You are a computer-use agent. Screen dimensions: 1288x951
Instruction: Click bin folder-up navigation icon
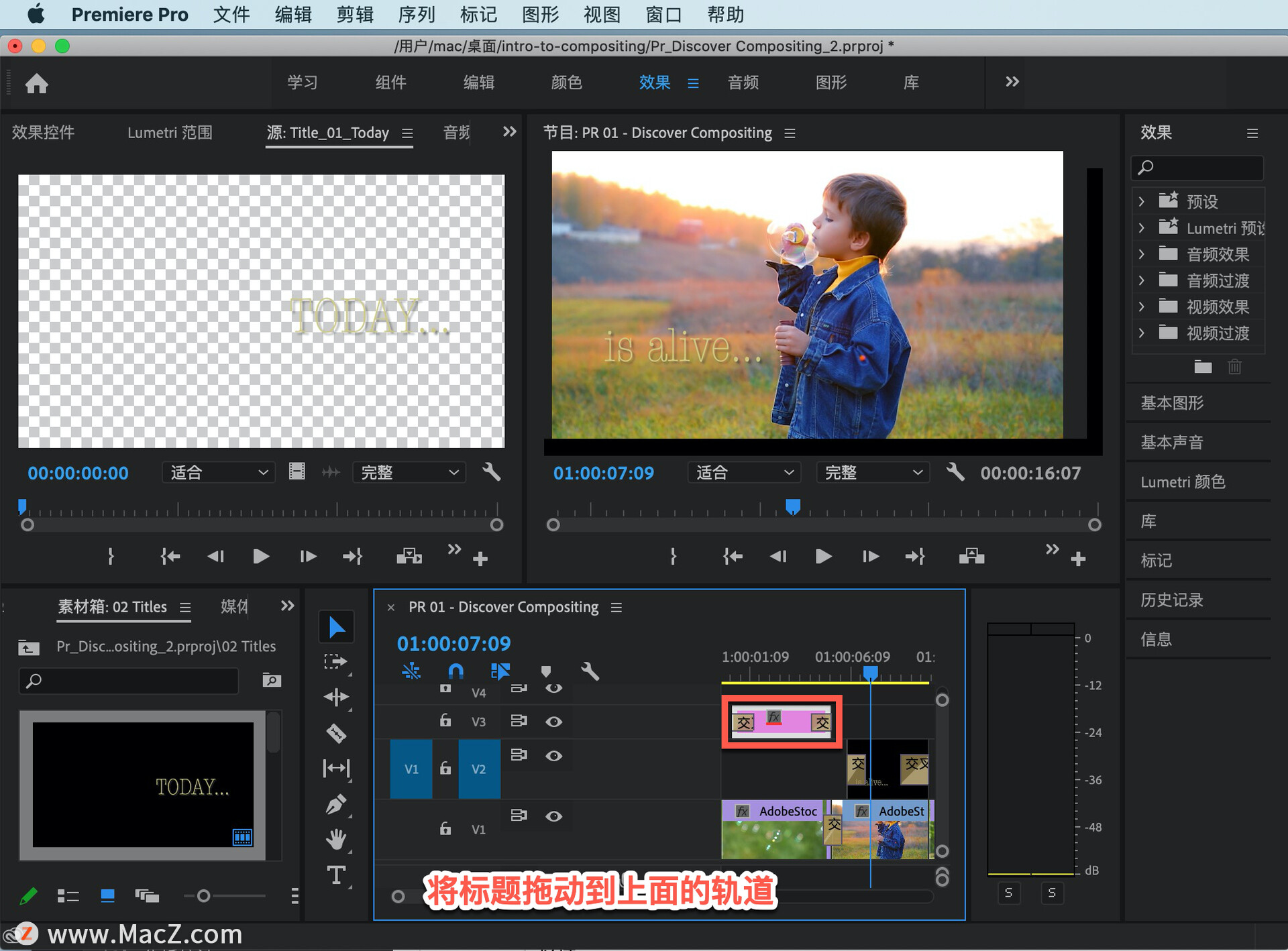pos(28,647)
